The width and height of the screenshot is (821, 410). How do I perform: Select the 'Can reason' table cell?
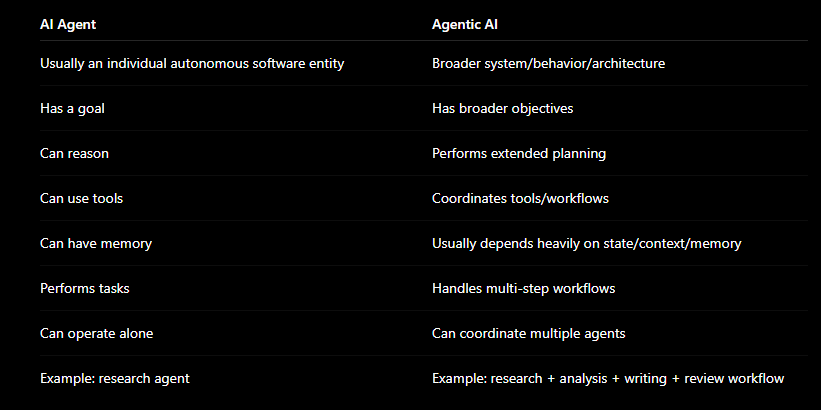74,153
